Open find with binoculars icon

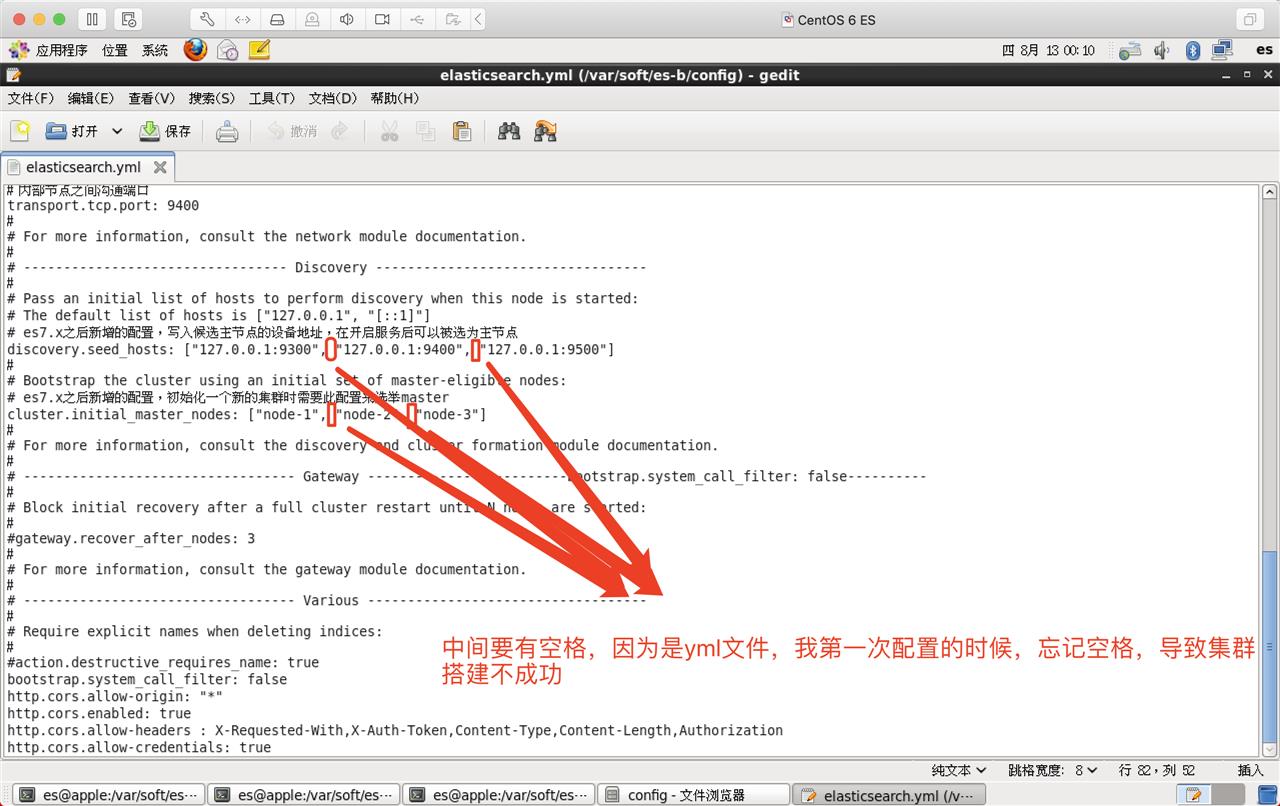(x=509, y=131)
